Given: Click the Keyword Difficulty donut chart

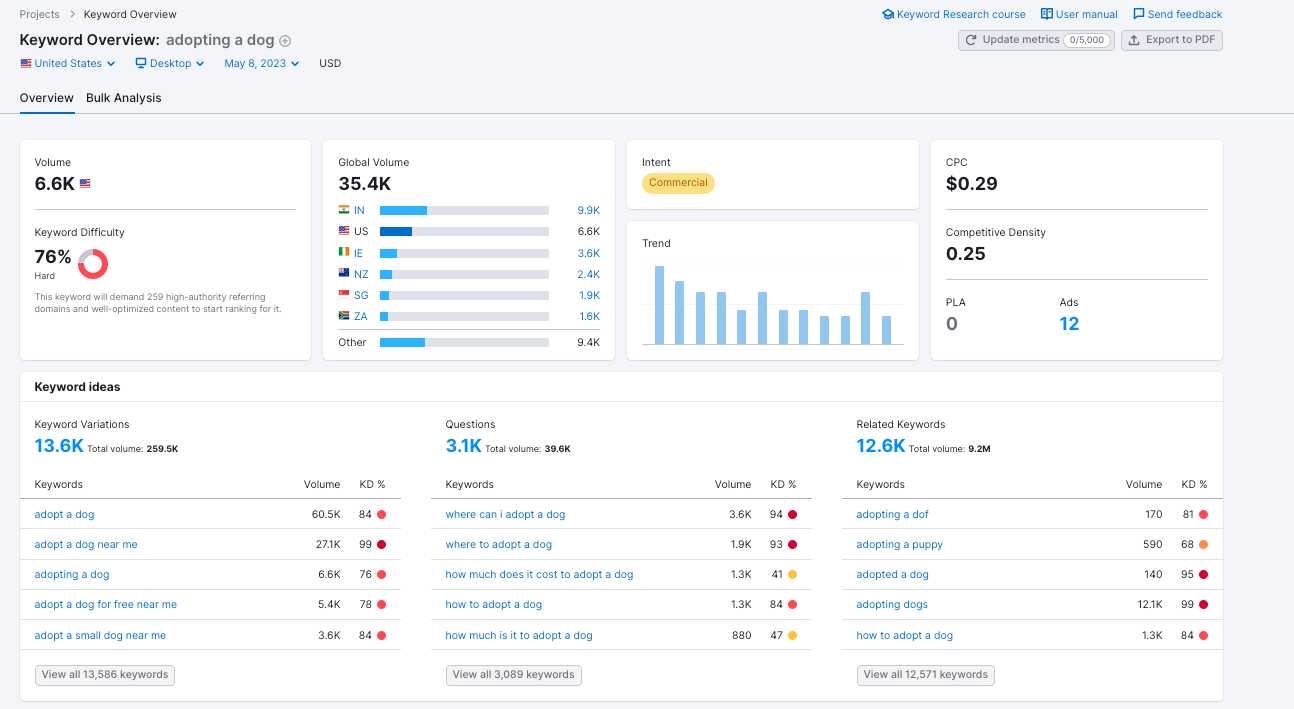Looking at the screenshot, I should (x=93, y=264).
